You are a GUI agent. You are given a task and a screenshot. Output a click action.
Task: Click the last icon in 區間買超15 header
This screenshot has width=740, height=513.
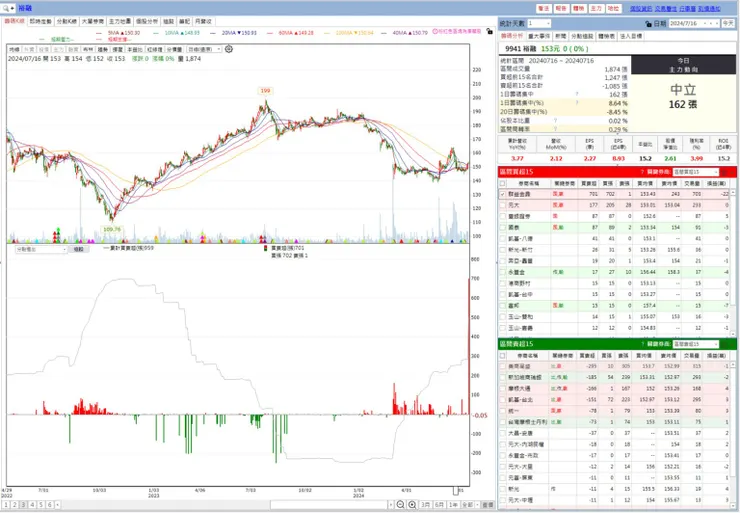pyautogui.click(x=732, y=172)
